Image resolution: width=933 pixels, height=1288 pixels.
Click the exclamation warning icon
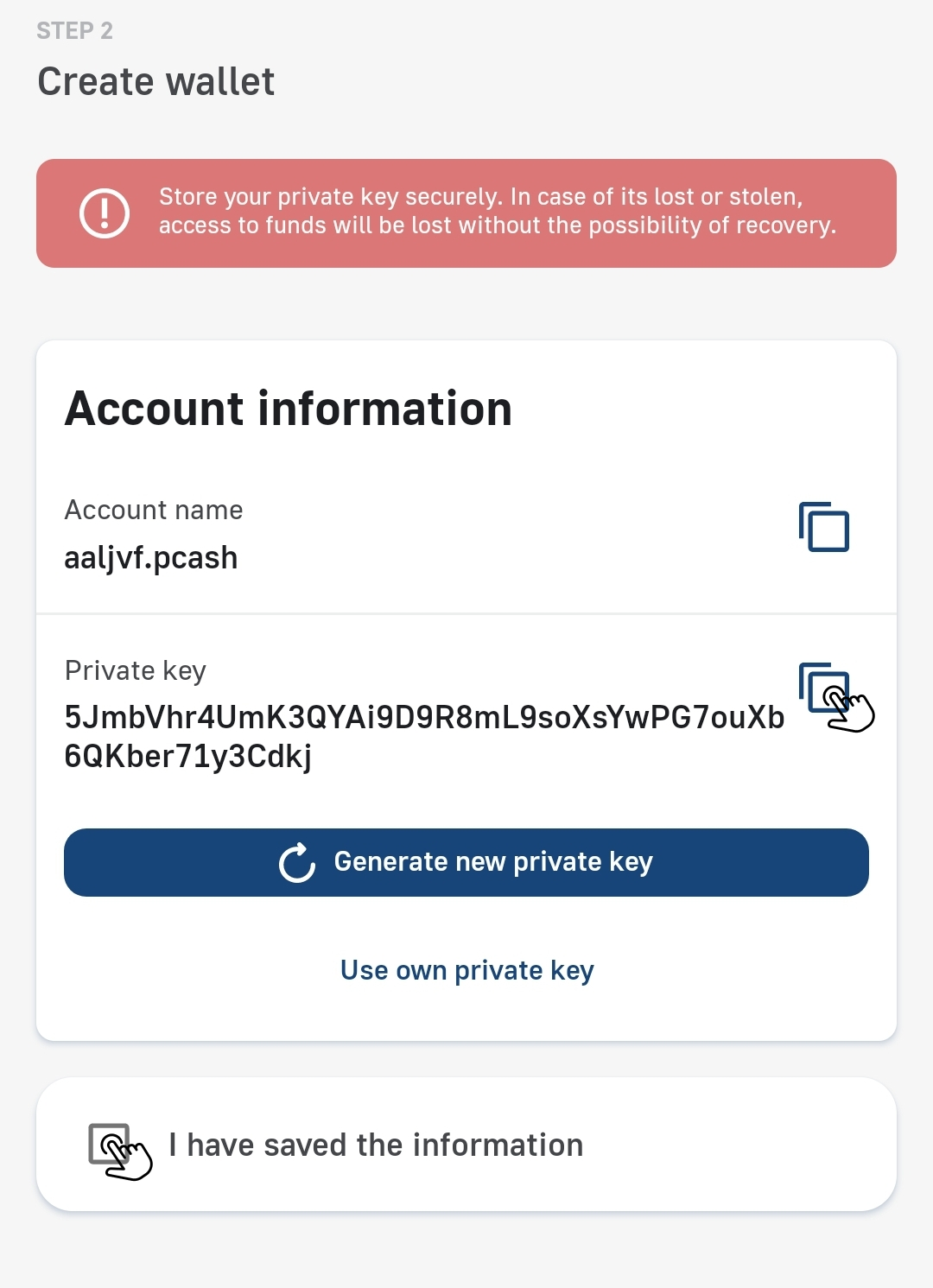click(105, 213)
